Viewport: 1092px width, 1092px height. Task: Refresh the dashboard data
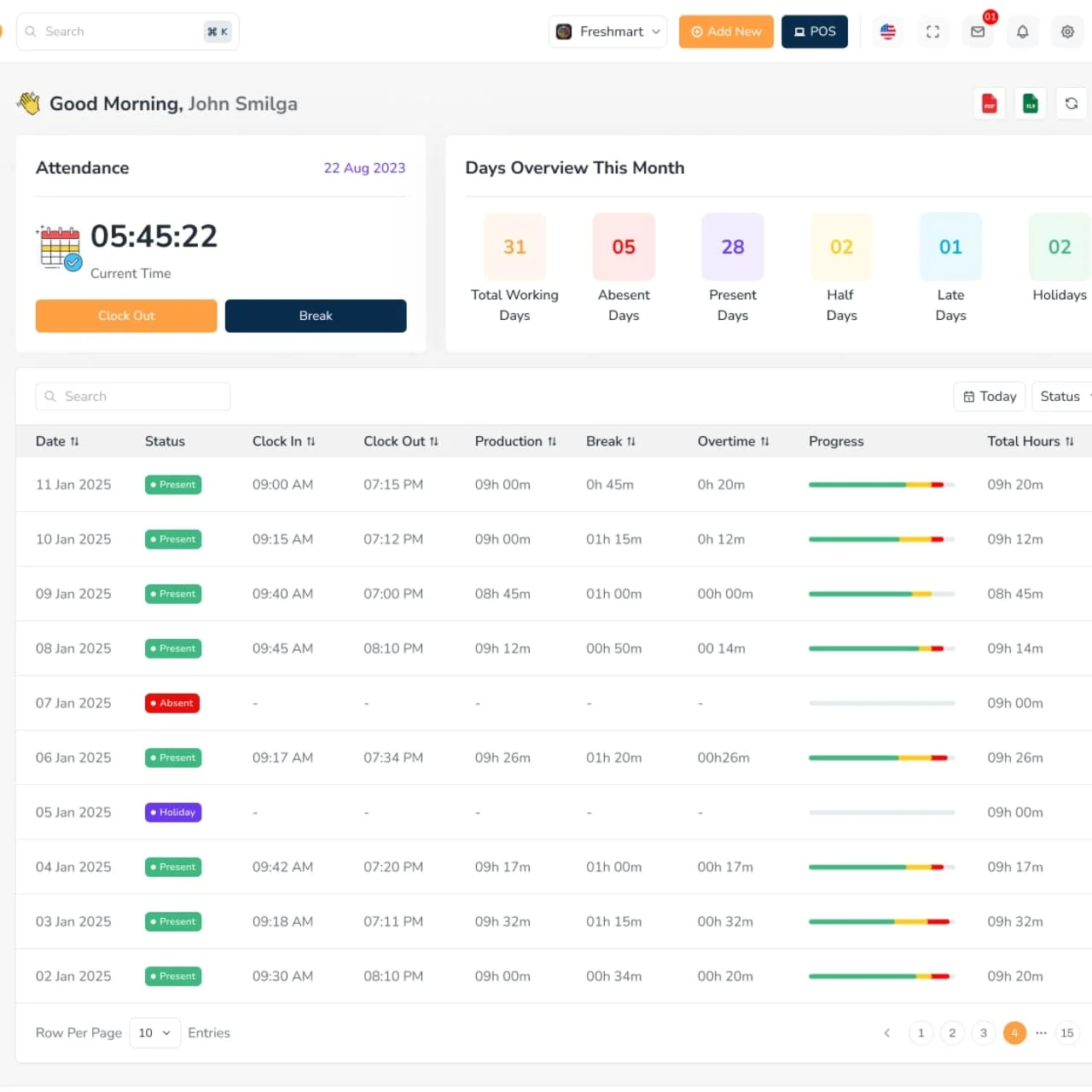point(1071,103)
